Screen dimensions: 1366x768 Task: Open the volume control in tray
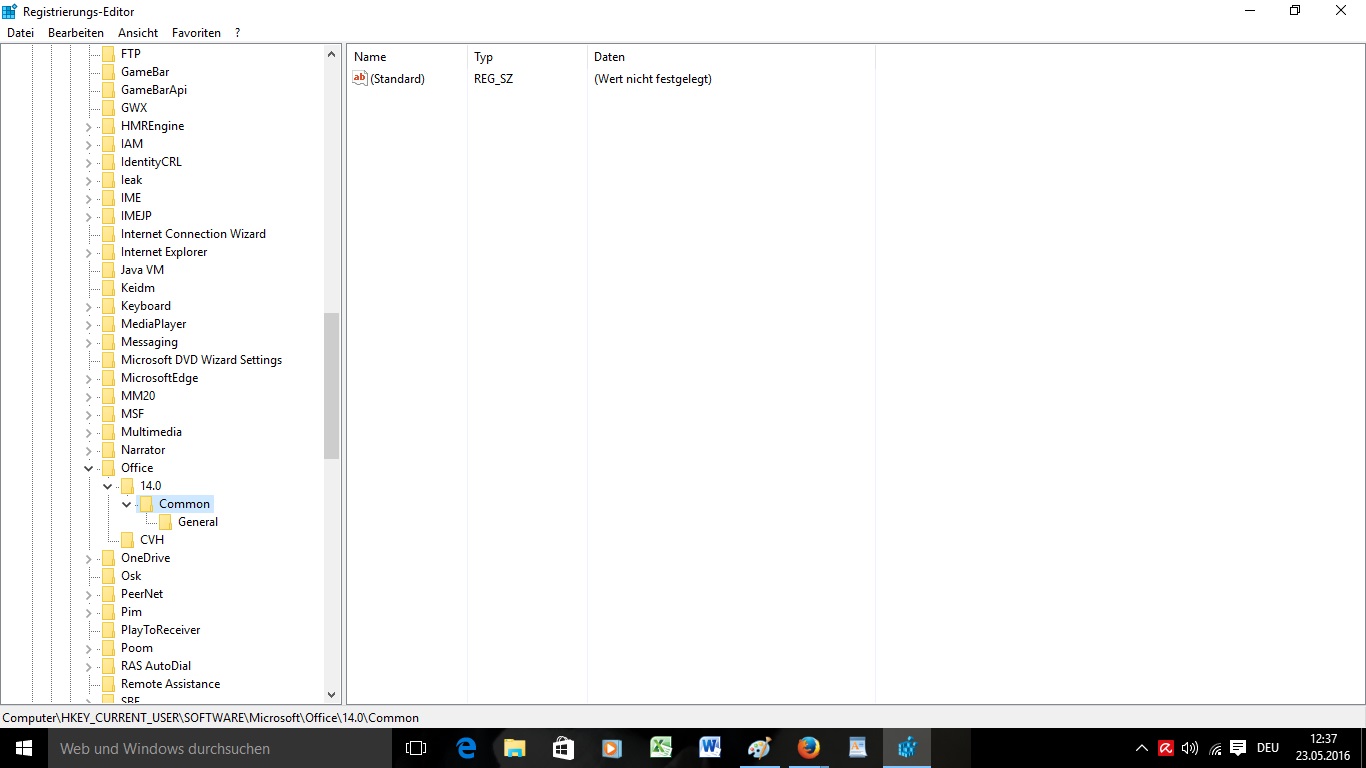[x=1190, y=748]
